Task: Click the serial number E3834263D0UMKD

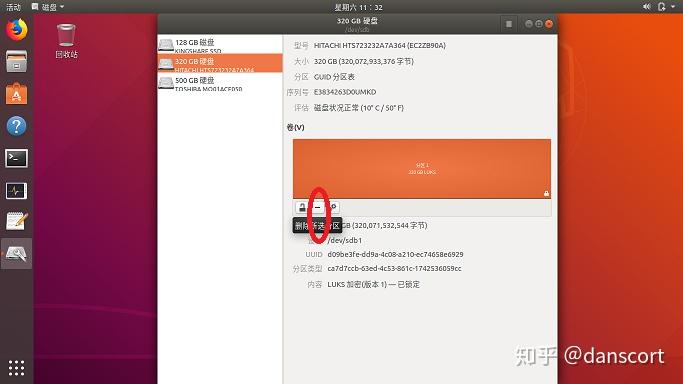Action: tap(345, 92)
